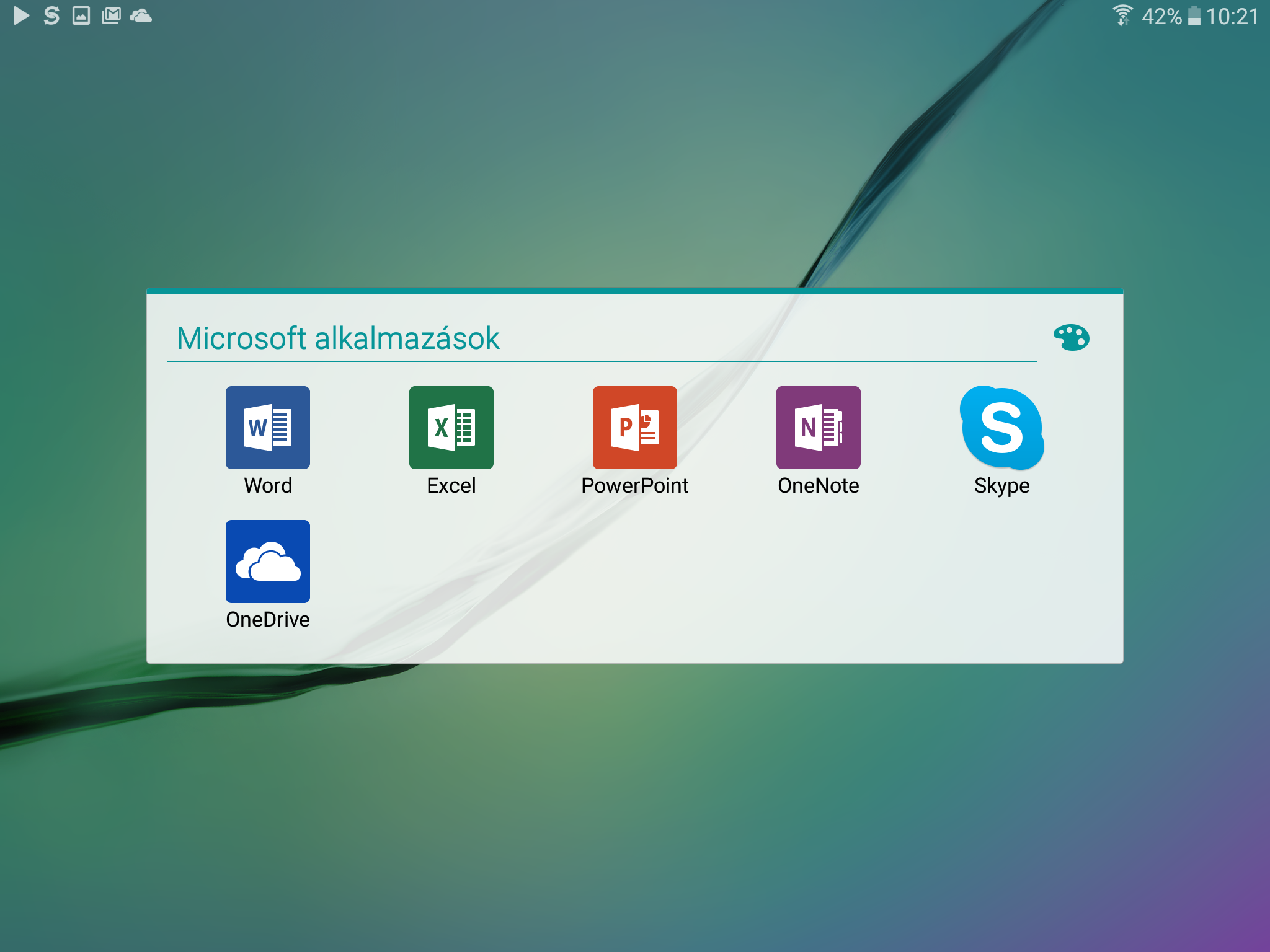The image size is (1270, 952).
Task: Click the OneDrive label text
Action: [x=267, y=619]
